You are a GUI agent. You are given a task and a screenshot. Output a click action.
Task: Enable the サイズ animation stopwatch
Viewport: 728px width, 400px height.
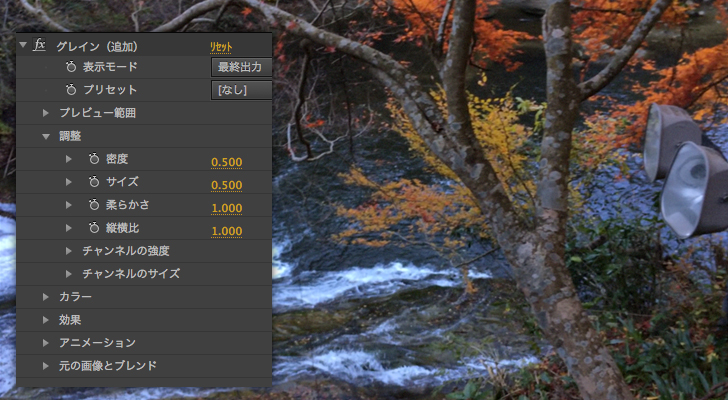(93, 182)
